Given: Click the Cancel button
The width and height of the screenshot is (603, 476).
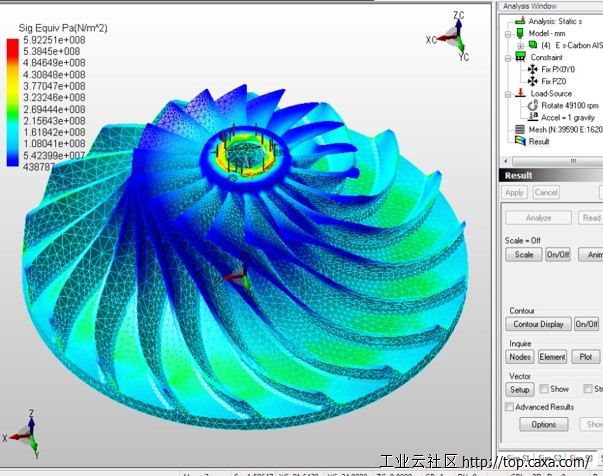Looking at the screenshot, I should coord(546,192).
